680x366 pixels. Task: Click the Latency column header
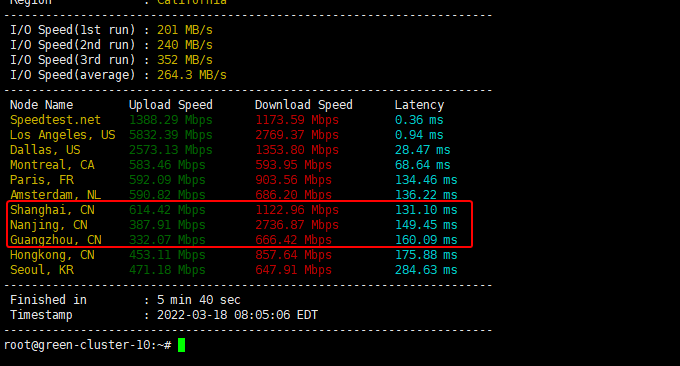[419, 105]
